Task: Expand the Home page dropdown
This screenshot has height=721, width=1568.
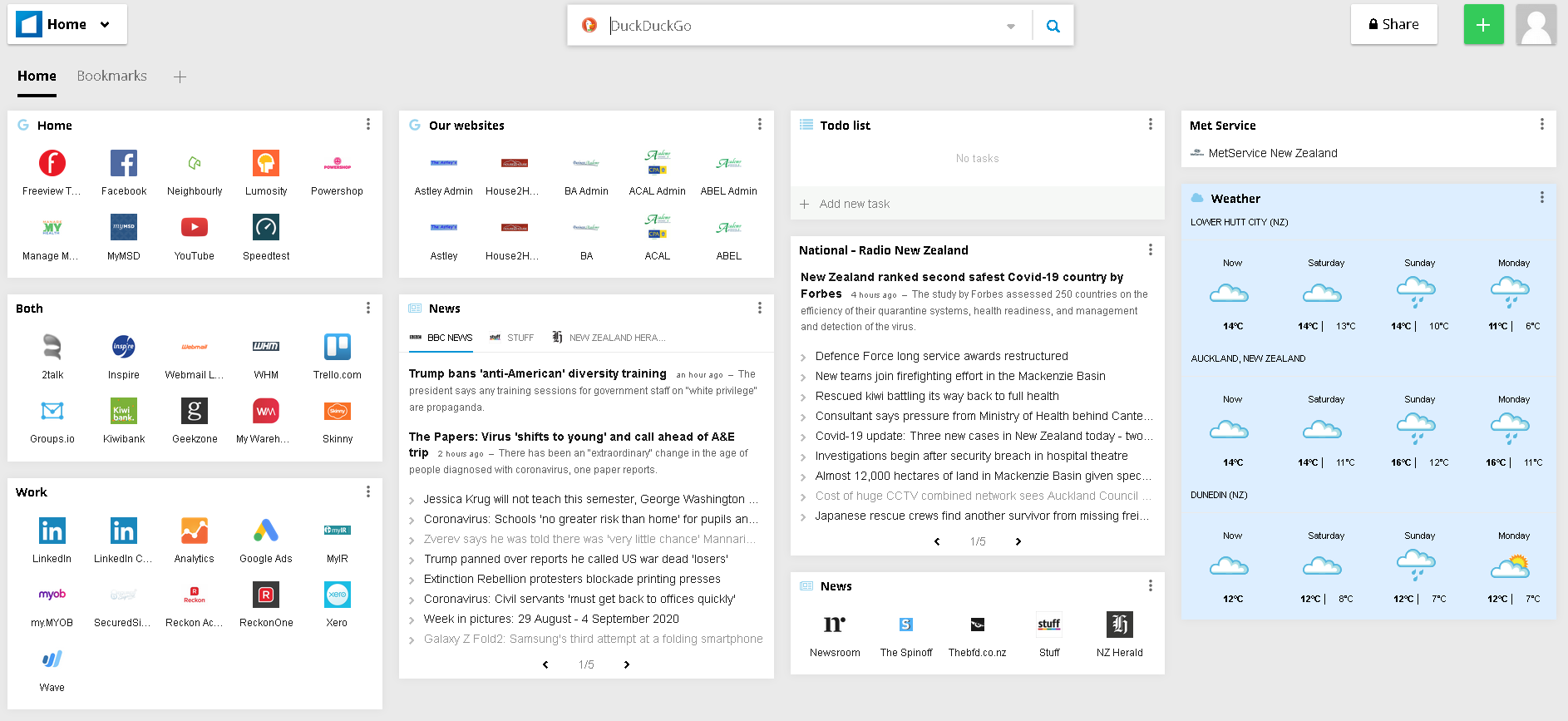Action: [x=105, y=25]
